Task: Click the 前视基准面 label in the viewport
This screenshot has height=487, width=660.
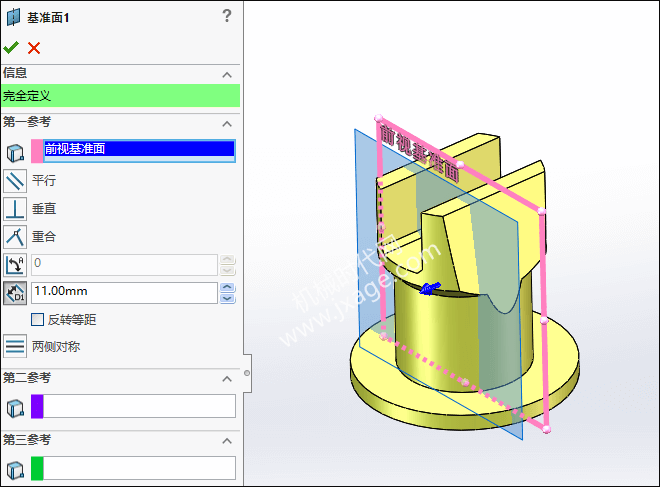Action: coord(419,152)
